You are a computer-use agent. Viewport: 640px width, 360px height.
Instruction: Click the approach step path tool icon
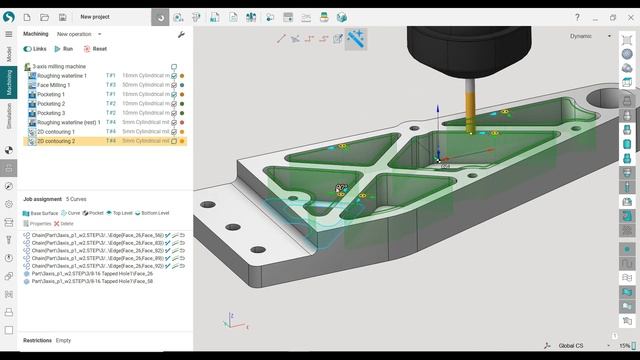(x=310, y=39)
